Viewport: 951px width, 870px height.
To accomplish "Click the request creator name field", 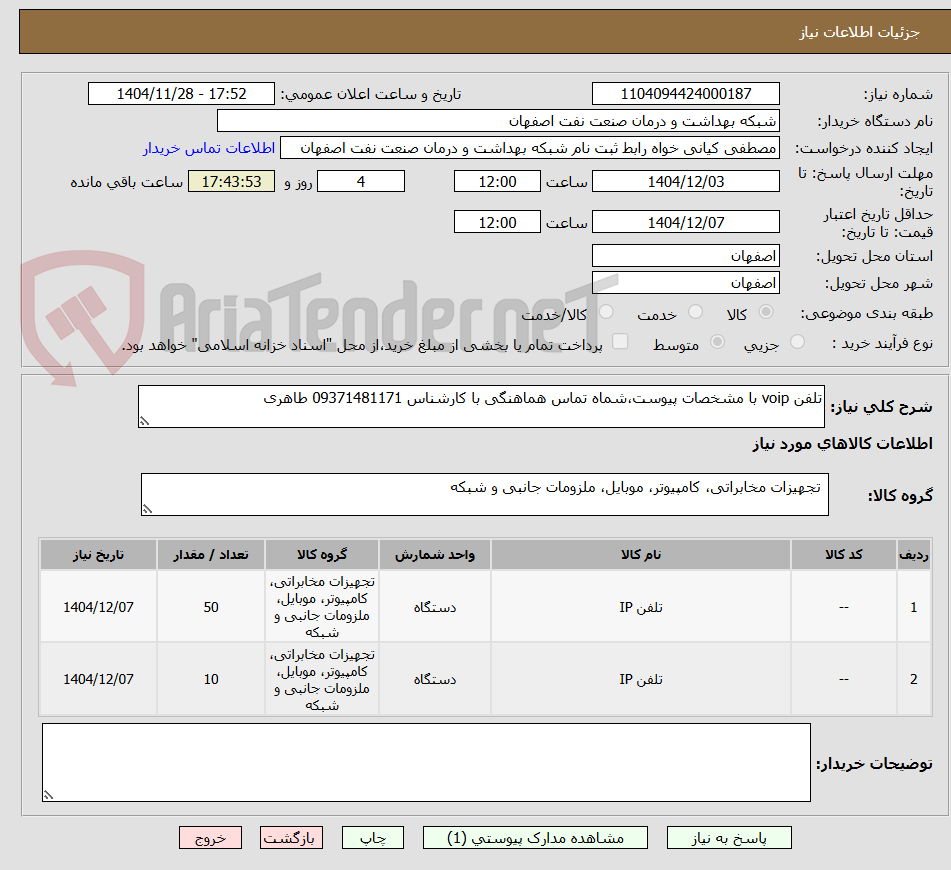I will (x=530, y=148).
